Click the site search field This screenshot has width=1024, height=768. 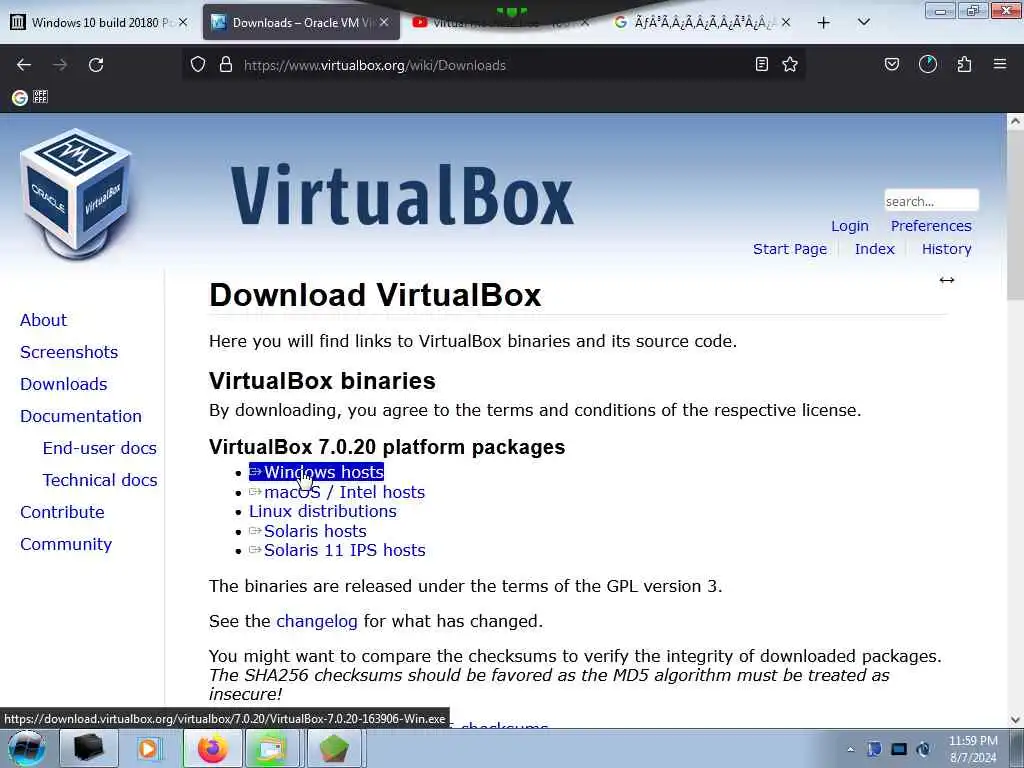pos(931,200)
